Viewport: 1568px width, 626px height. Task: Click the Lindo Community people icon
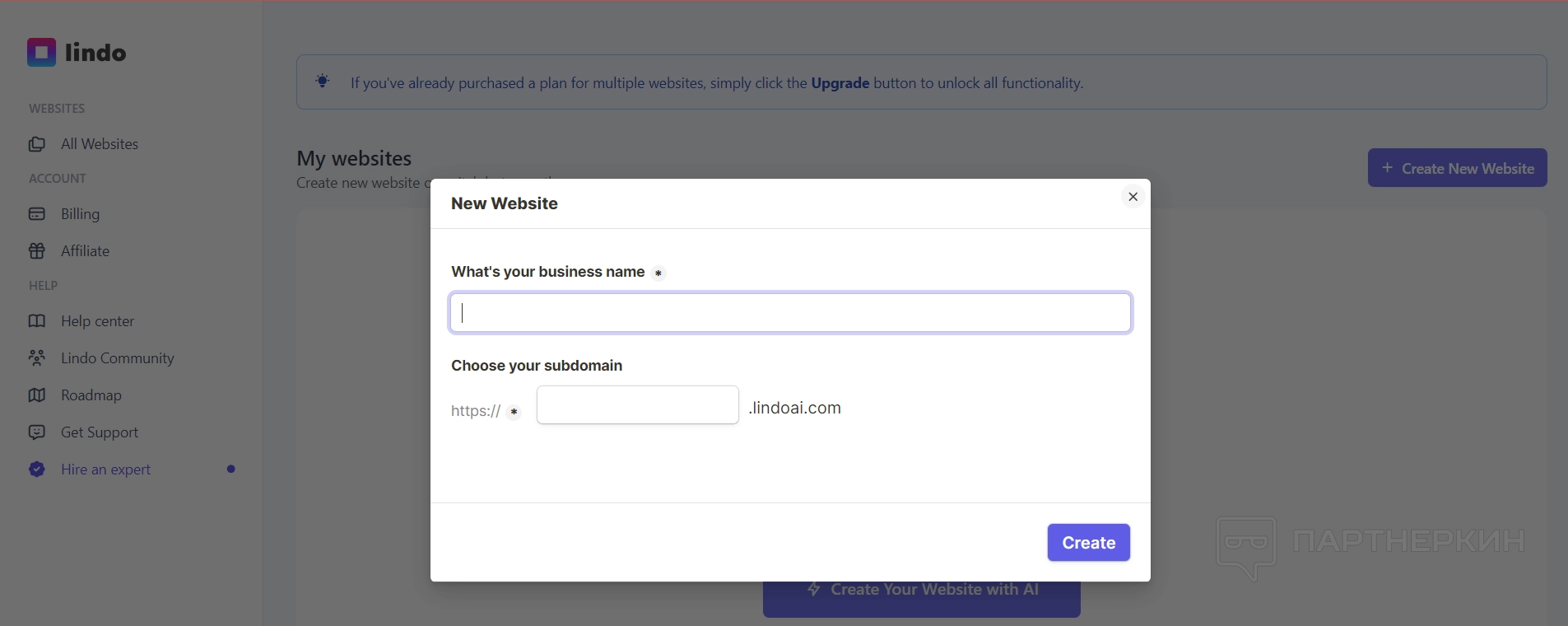click(37, 358)
